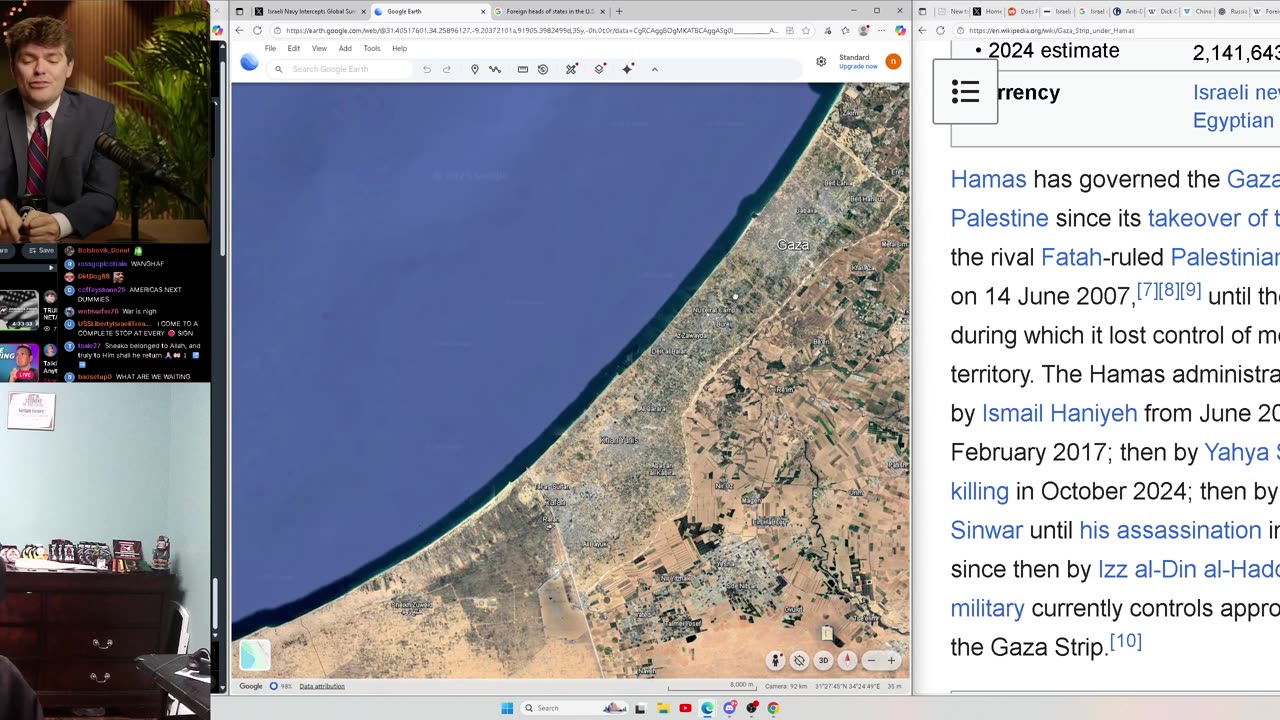This screenshot has width=1280, height=720.
Task: Select the Khan Yunis map label
Action: tap(618, 440)
